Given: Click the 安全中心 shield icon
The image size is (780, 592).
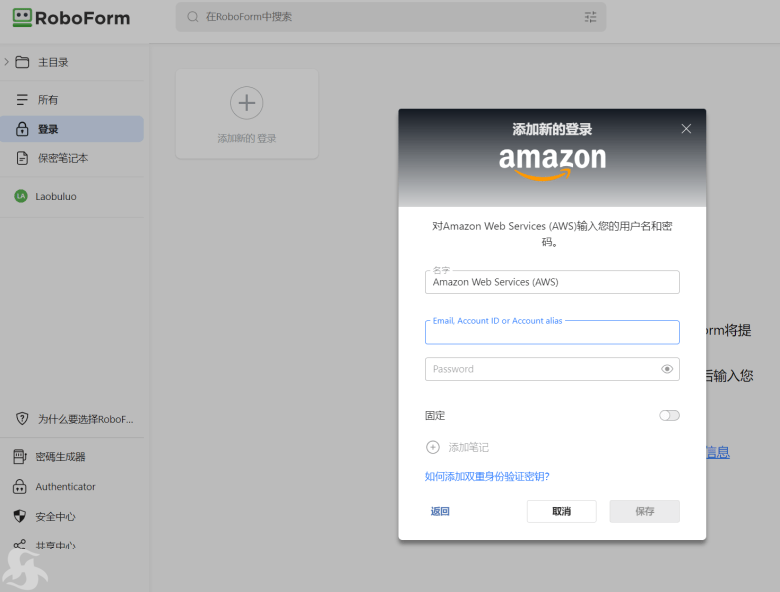Looking at the screenshot, I should [x=19, y=516].
